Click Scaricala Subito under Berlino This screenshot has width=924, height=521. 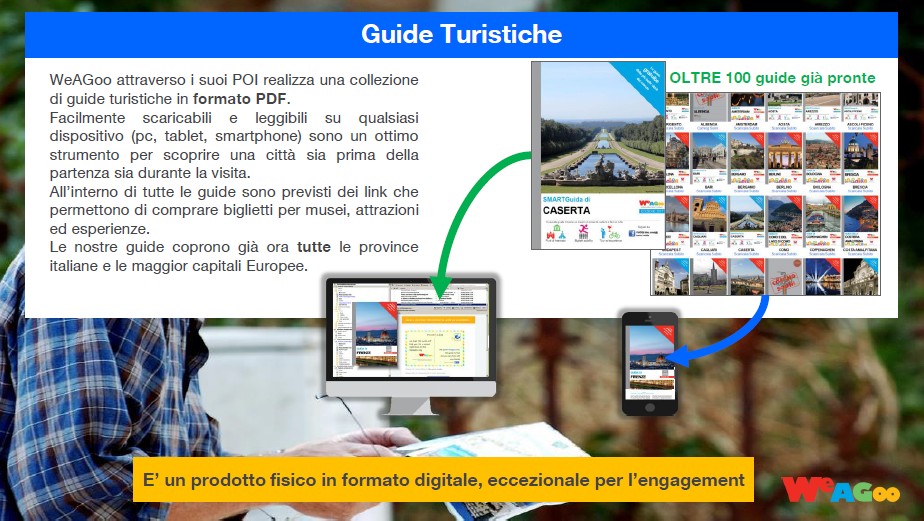(x=784, y=191)
